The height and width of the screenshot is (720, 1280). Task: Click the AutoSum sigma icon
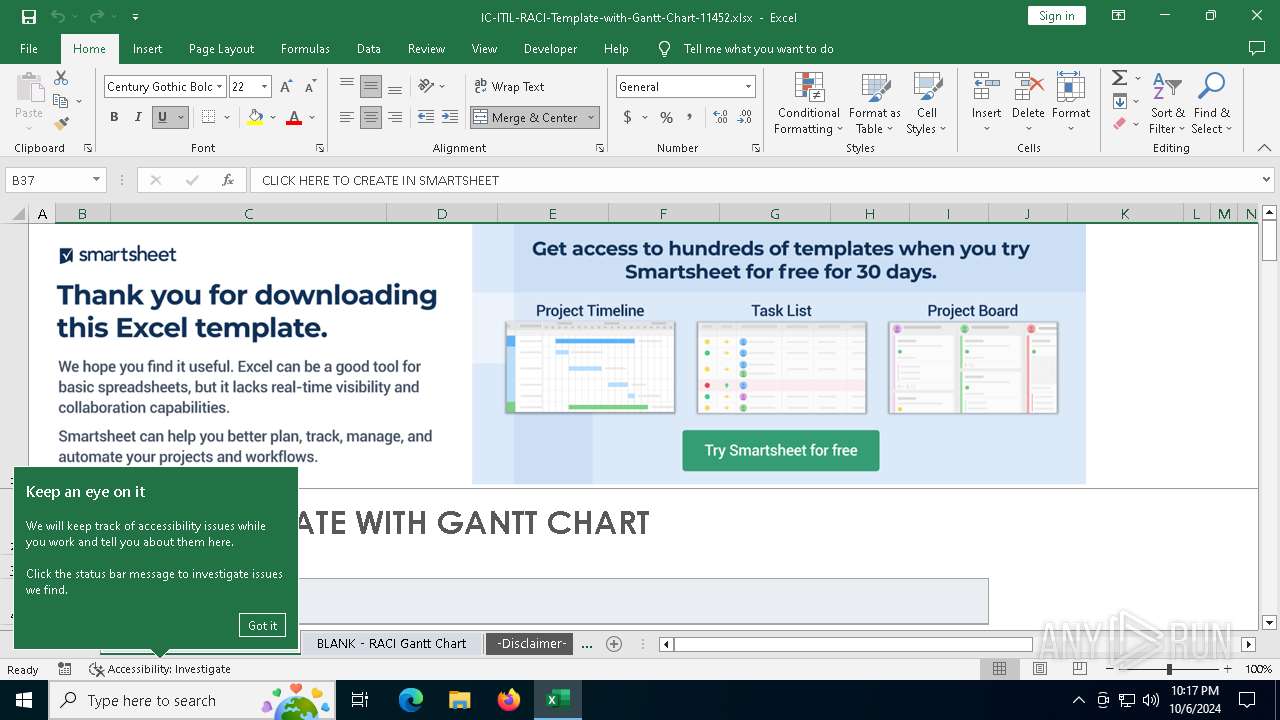(1120, 78)
